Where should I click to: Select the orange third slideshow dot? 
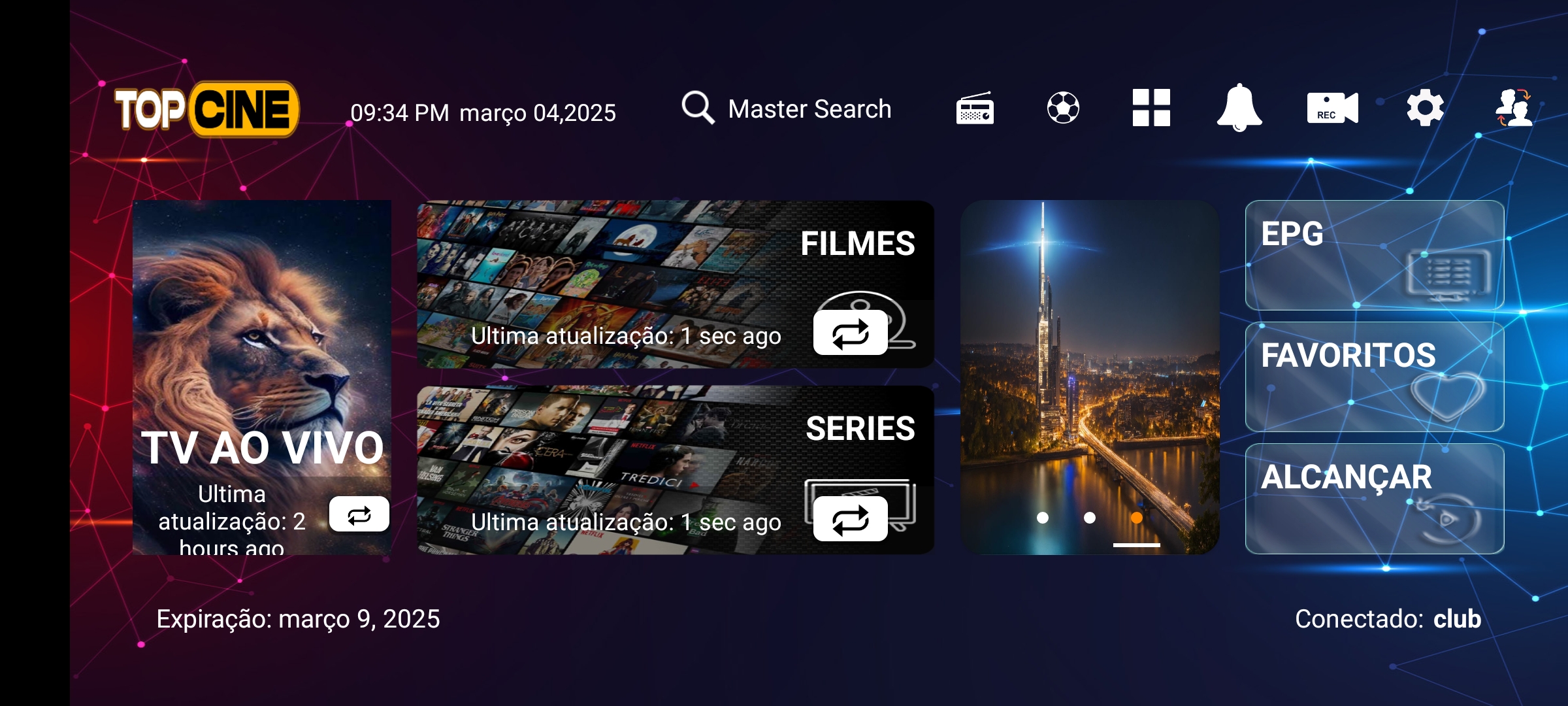[1137, 518]
